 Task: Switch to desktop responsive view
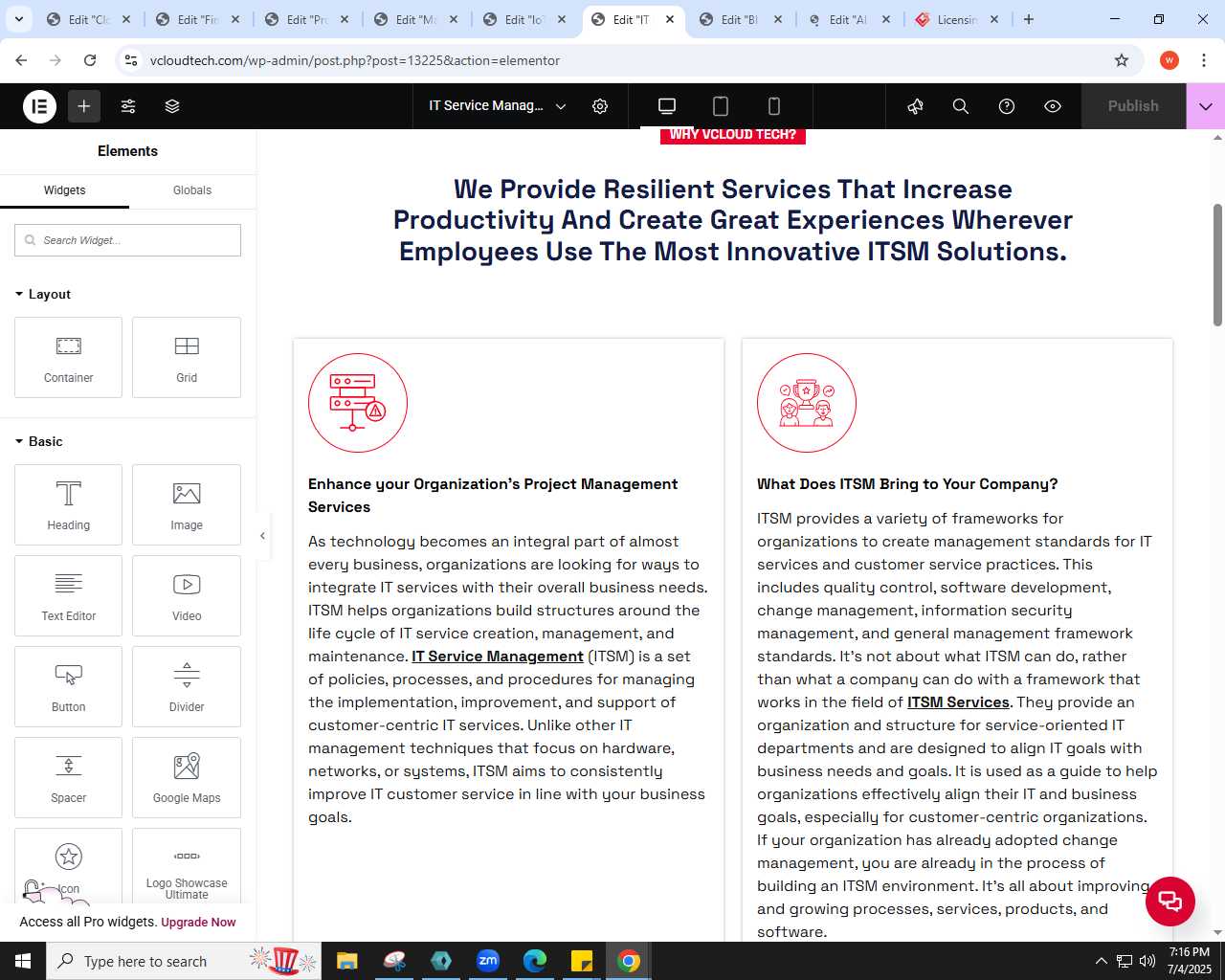point(667,106)
